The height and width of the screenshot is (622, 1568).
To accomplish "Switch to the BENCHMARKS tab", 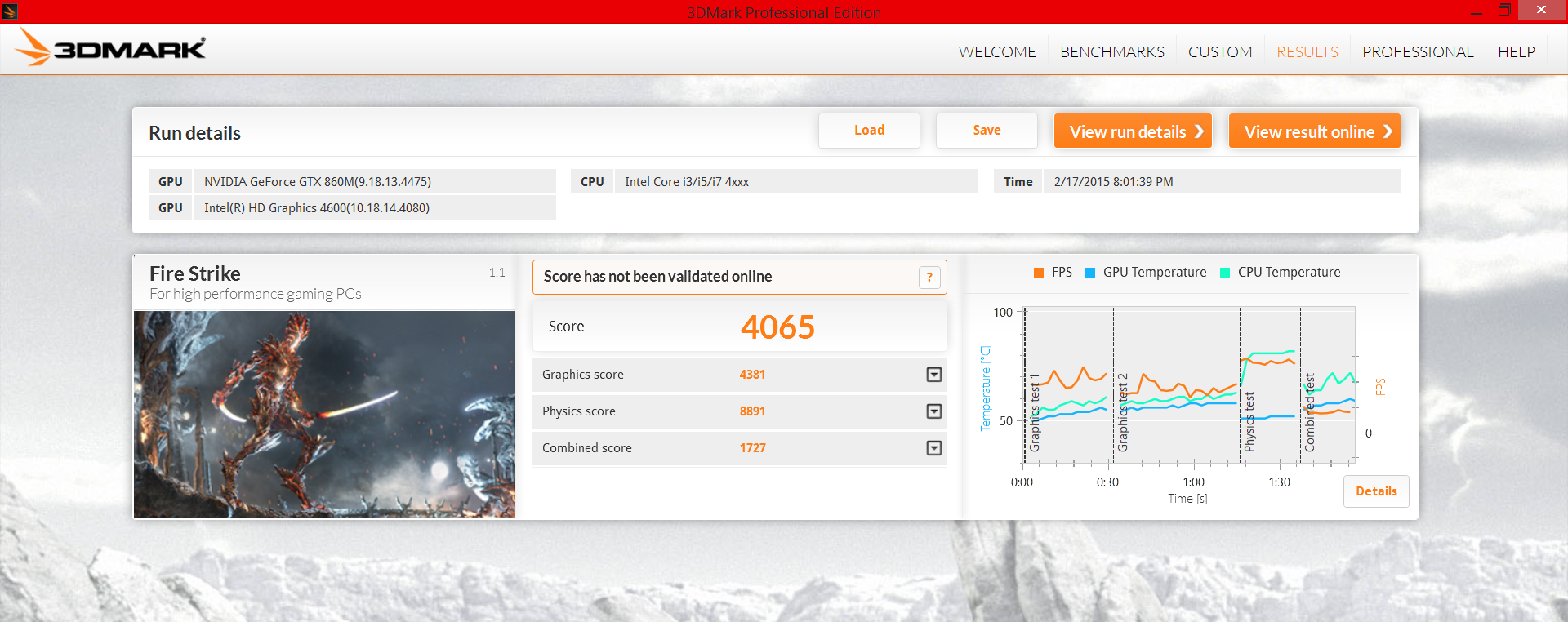I will 1112,51.
